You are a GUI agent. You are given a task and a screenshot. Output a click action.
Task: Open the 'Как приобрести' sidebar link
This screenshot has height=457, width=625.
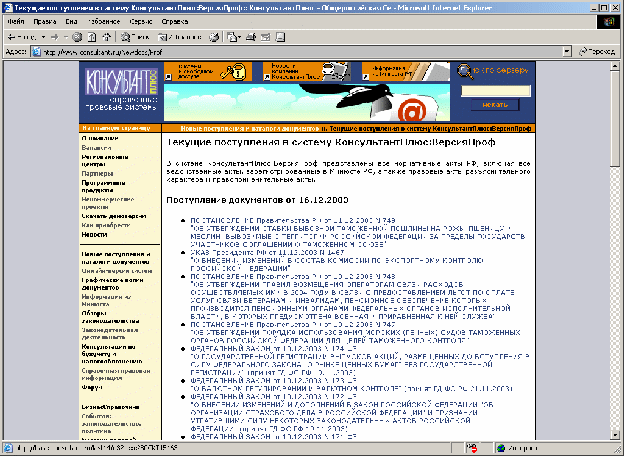coord(106,226)
